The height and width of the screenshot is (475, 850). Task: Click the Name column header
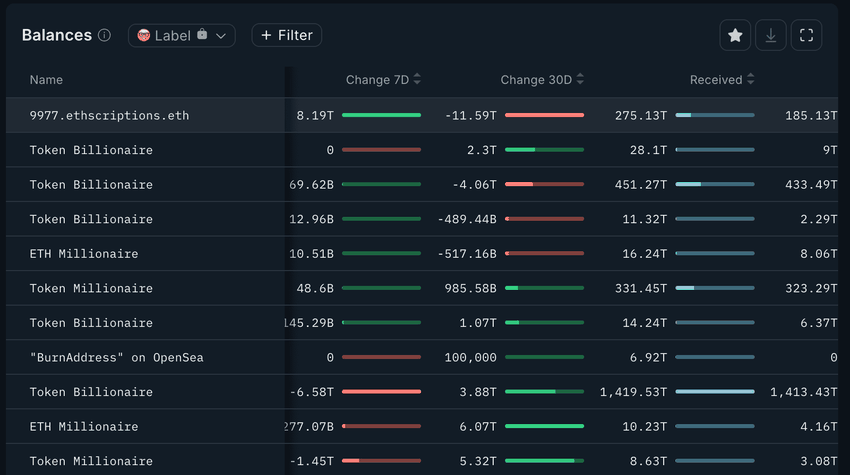[x=46, y=80]
